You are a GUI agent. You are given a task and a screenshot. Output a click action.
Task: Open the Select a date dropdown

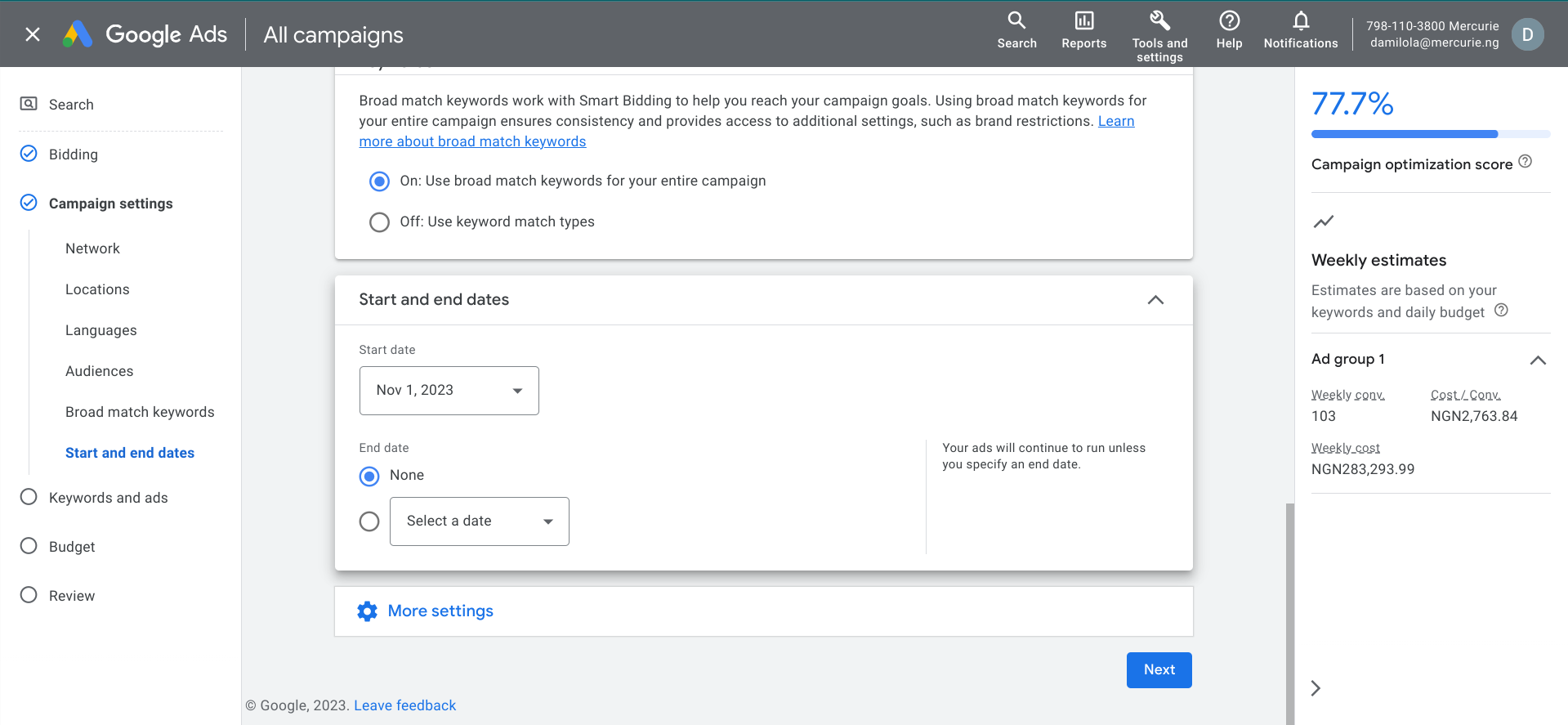(479, 521)
